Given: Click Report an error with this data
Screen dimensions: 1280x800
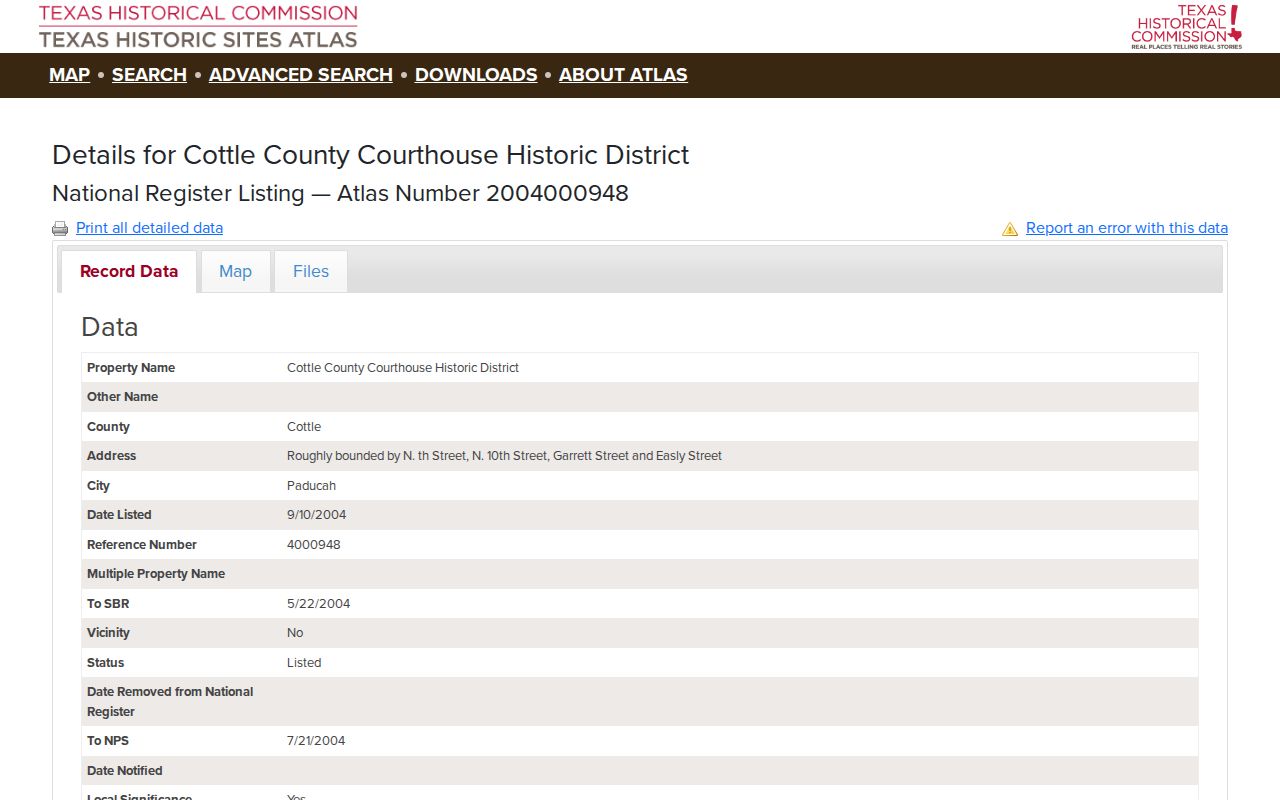Looking at the screenshot, I should click(x=1127, y=228).
